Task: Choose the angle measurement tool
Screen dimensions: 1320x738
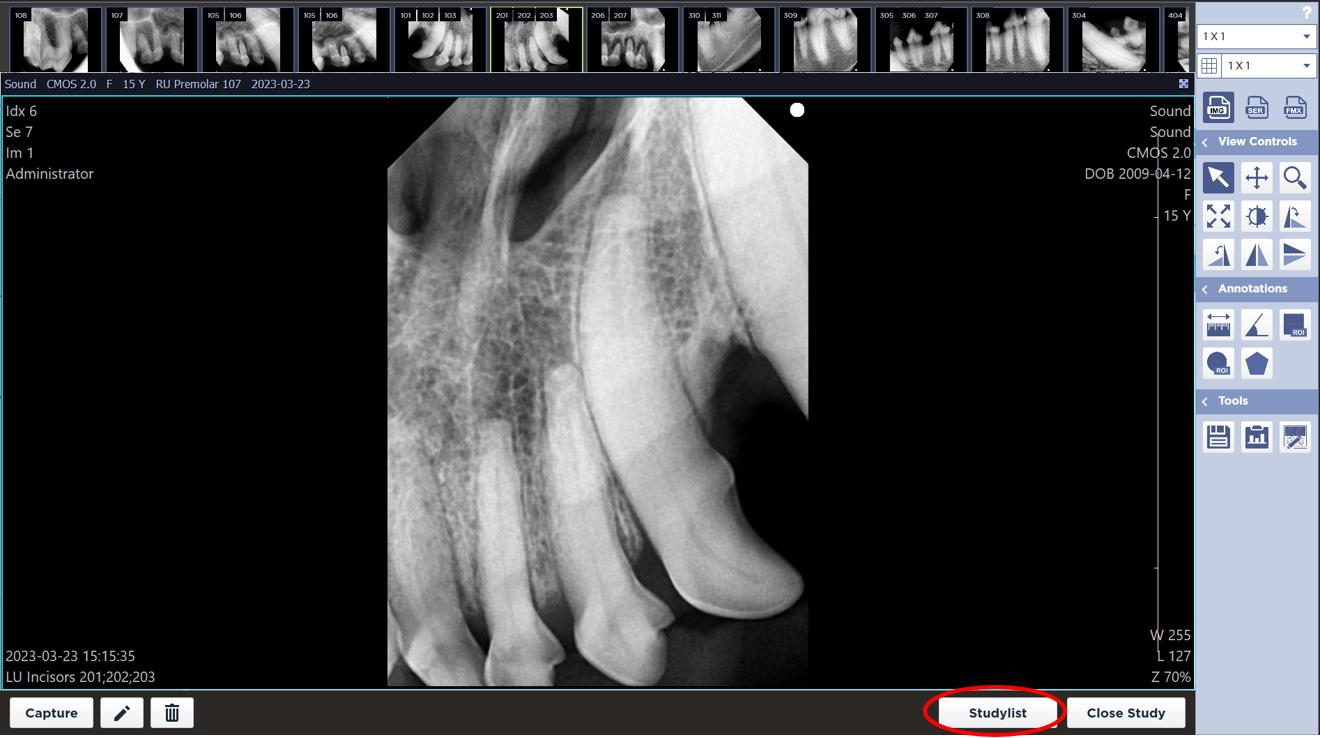Action: point(1256,325)
